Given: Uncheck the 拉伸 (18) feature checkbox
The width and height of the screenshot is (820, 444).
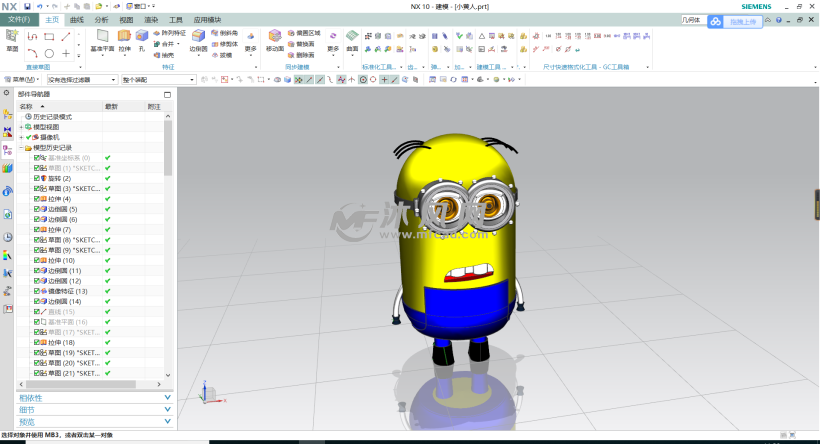Looking at the screenshot, I should 37,343.
